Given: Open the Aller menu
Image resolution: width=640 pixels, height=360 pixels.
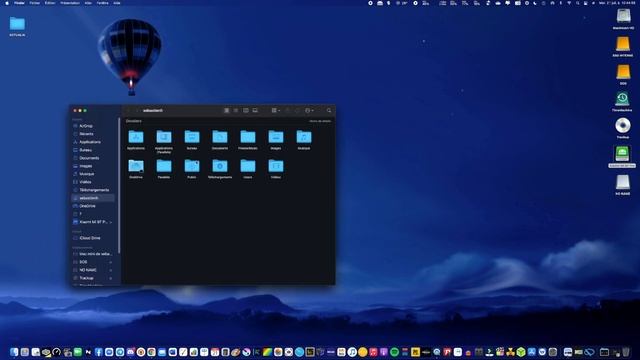Looking at the screenshot, I should [x=88, y=3].
